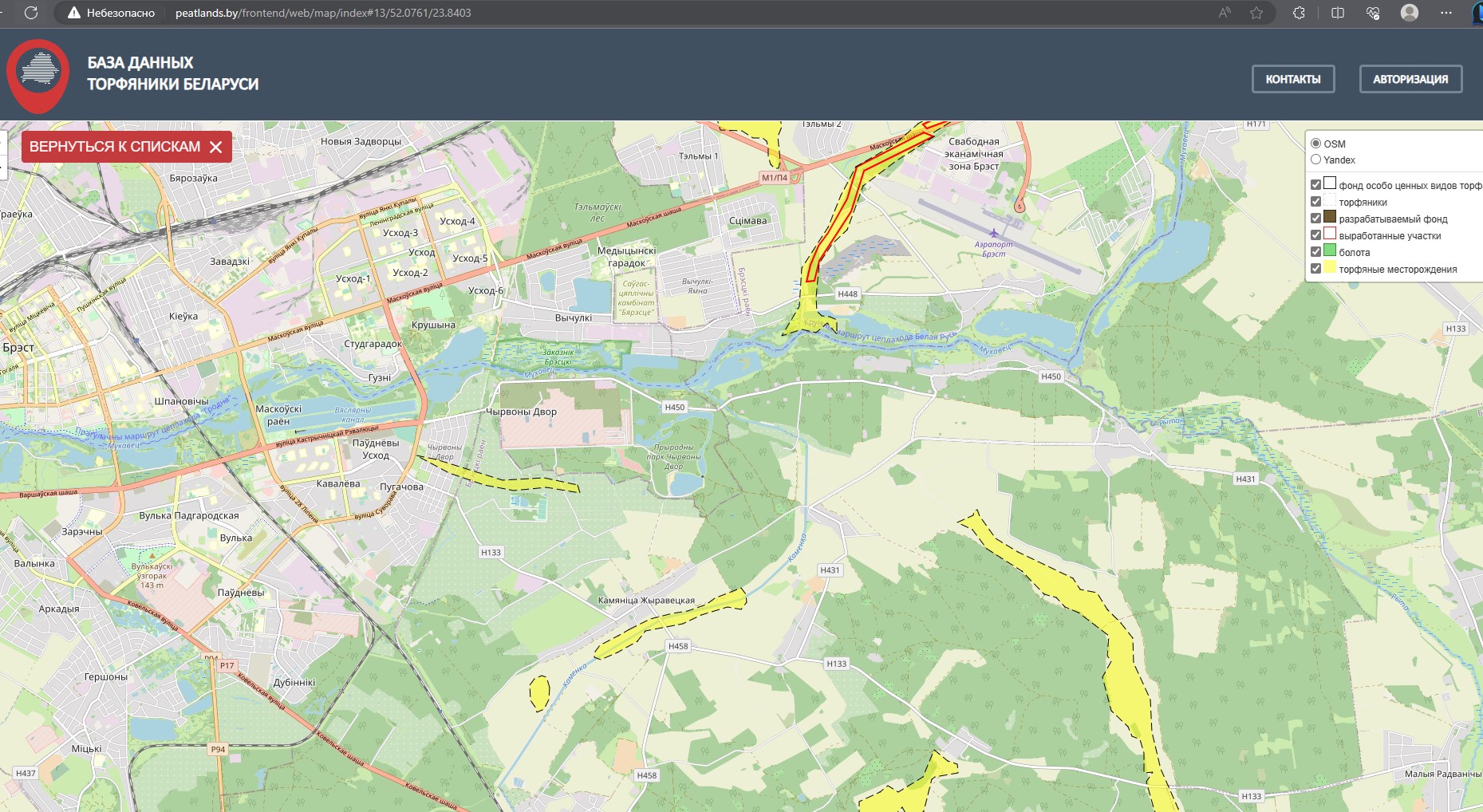The width and height of the screenshot is (1483, 812).
Task: Select the OSM base map radio button
Action: click(1315, 144)
